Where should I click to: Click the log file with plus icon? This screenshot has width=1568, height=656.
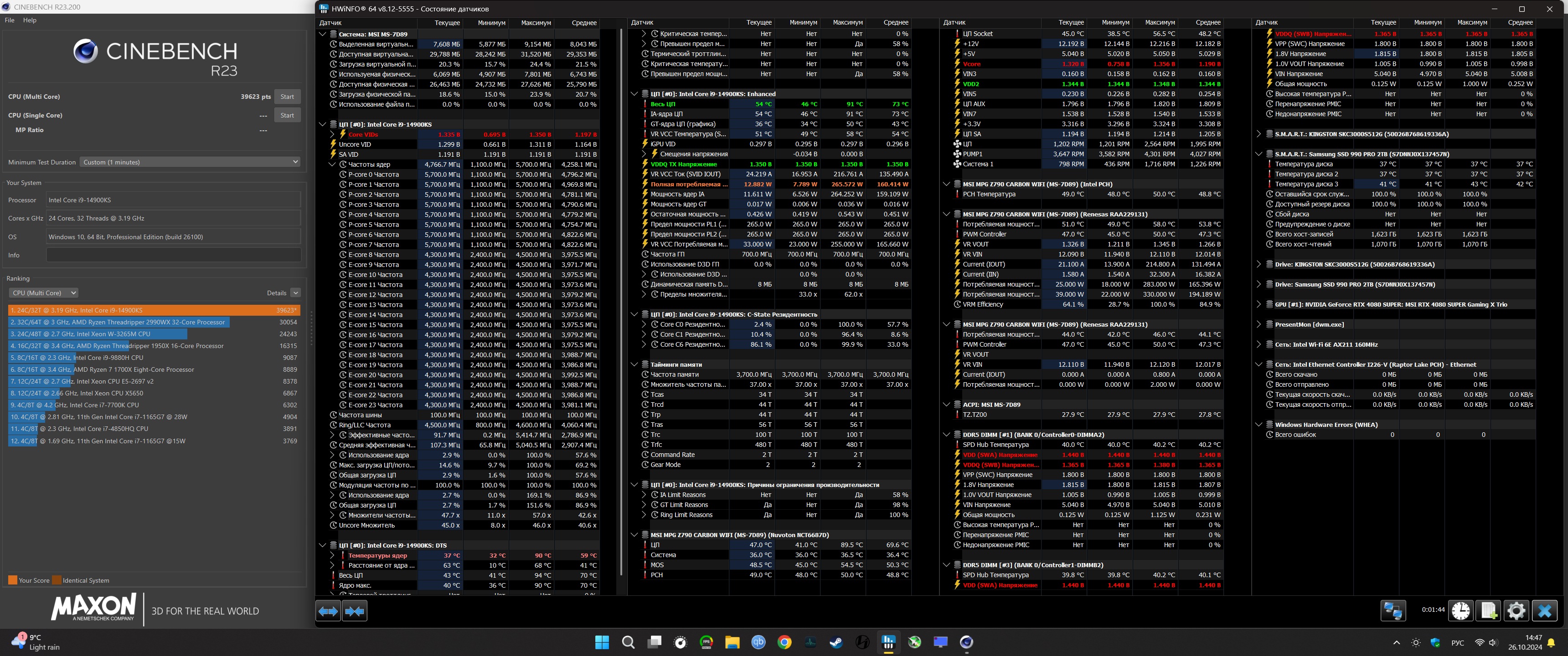click(1488, 610)
